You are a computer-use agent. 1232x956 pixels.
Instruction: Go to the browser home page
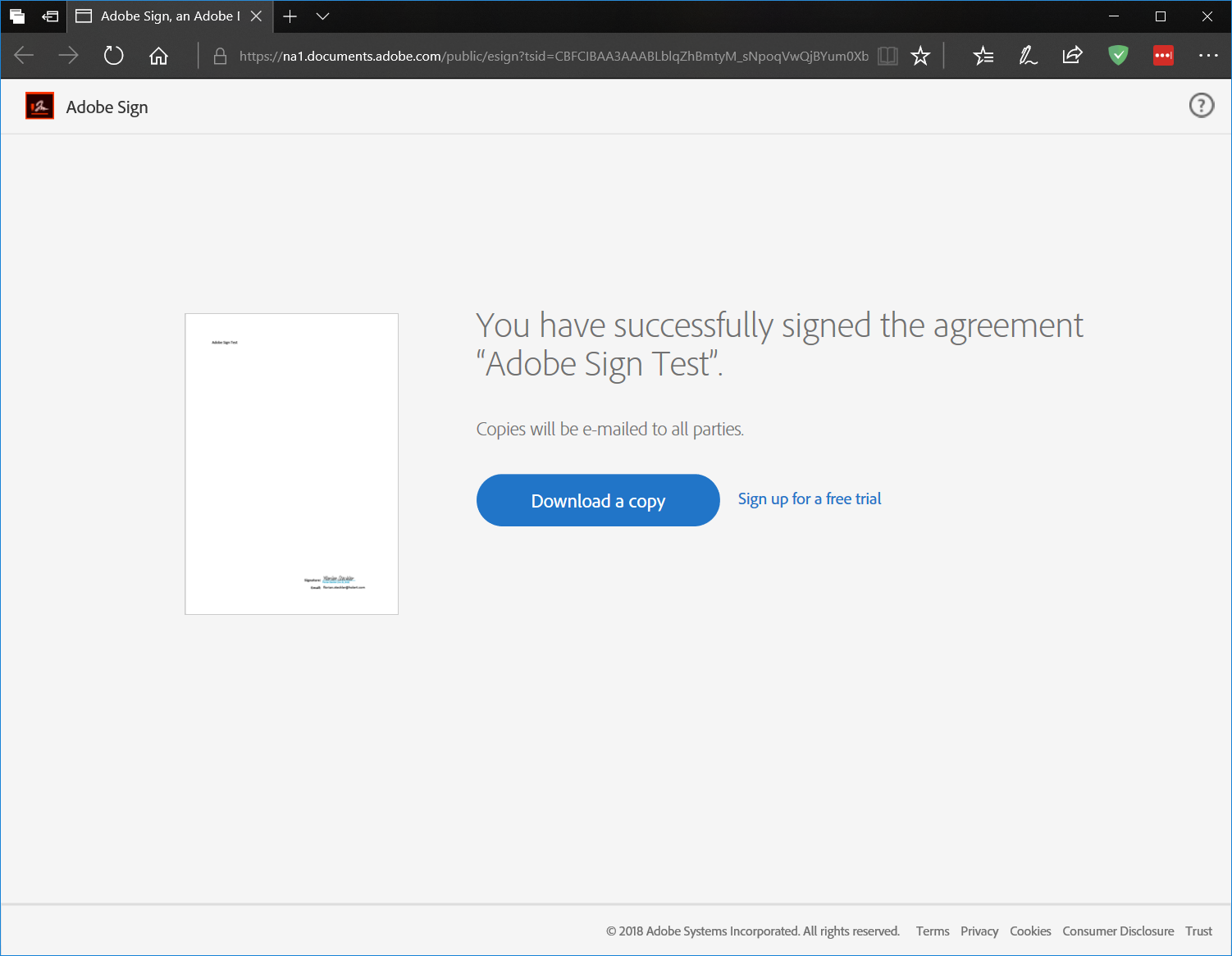click(158, 56)
